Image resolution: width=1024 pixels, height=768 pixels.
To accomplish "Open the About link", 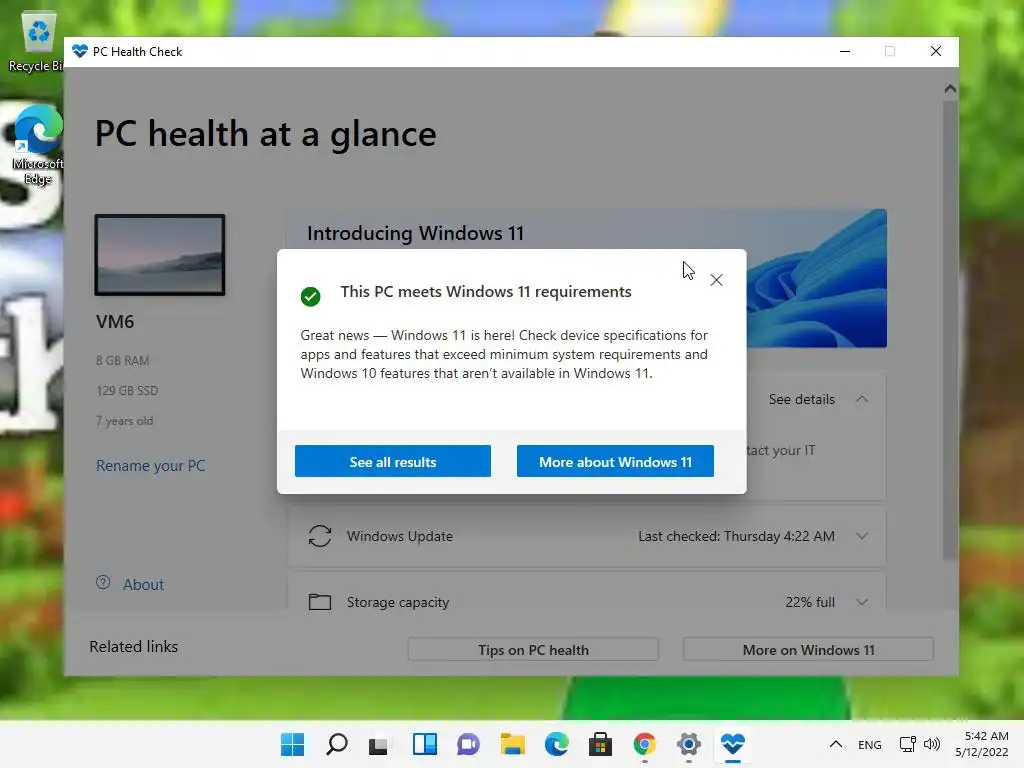I will coord(143,584).
